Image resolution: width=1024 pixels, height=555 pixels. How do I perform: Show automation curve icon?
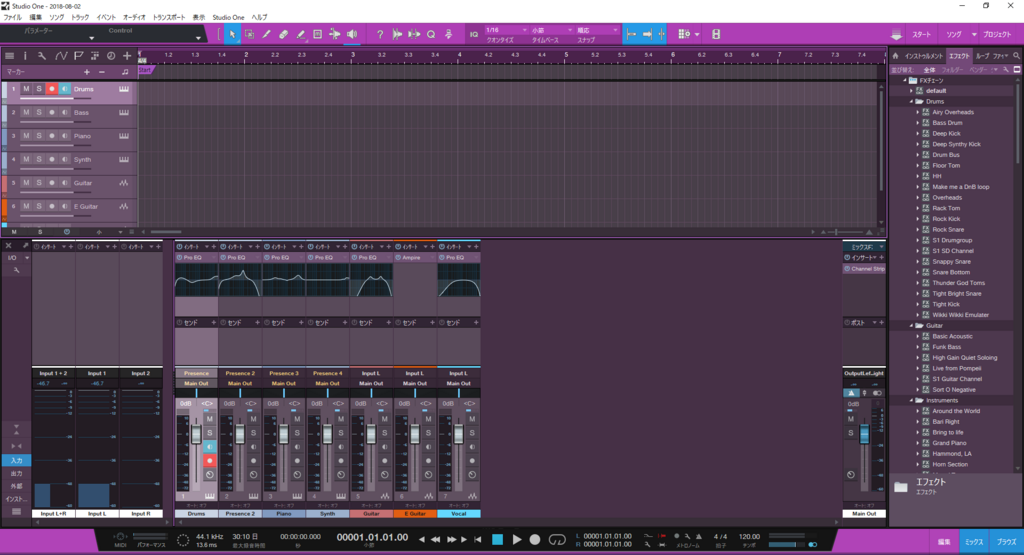click(x=61, y=56)
